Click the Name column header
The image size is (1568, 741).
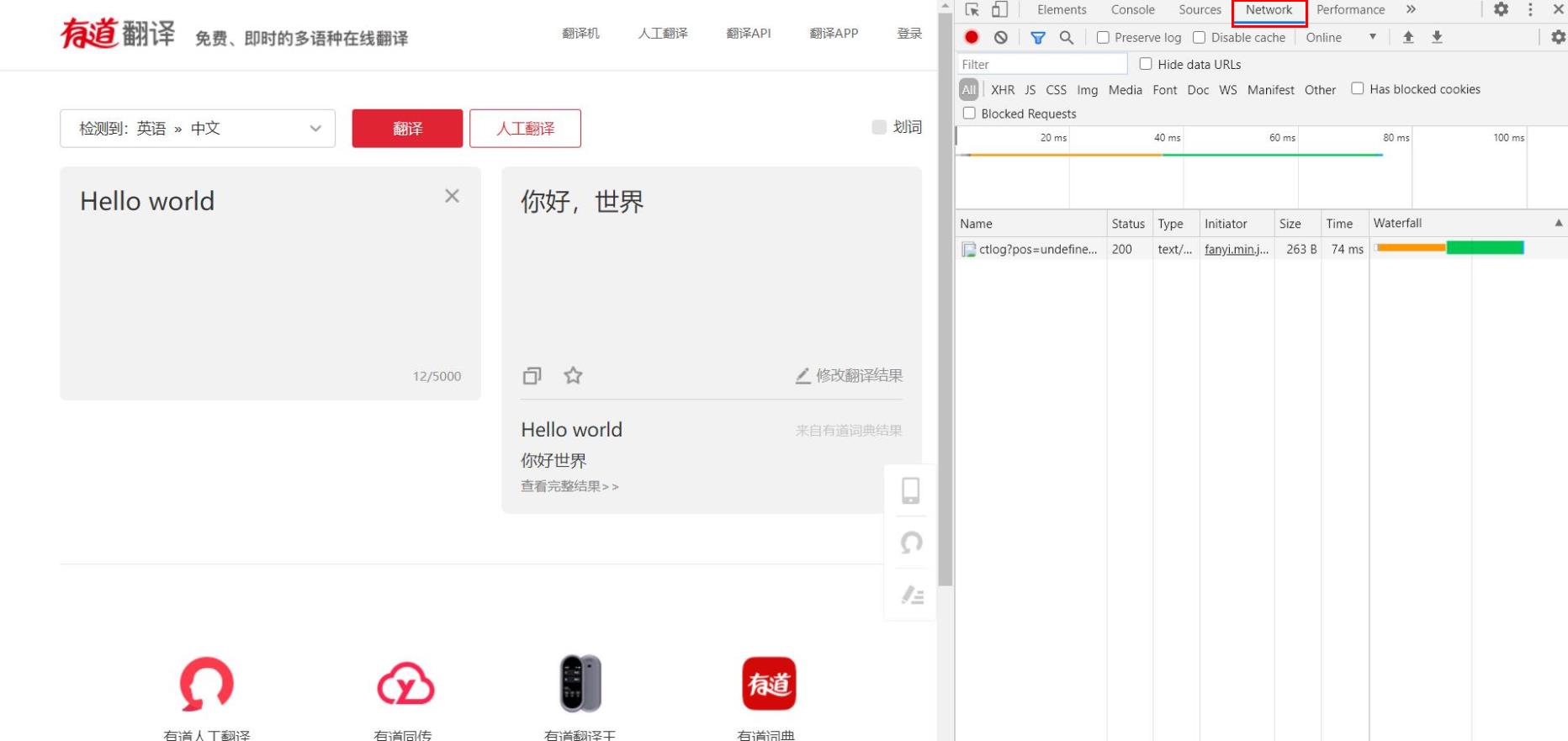pyautogui.click(x=1031, y=224)
